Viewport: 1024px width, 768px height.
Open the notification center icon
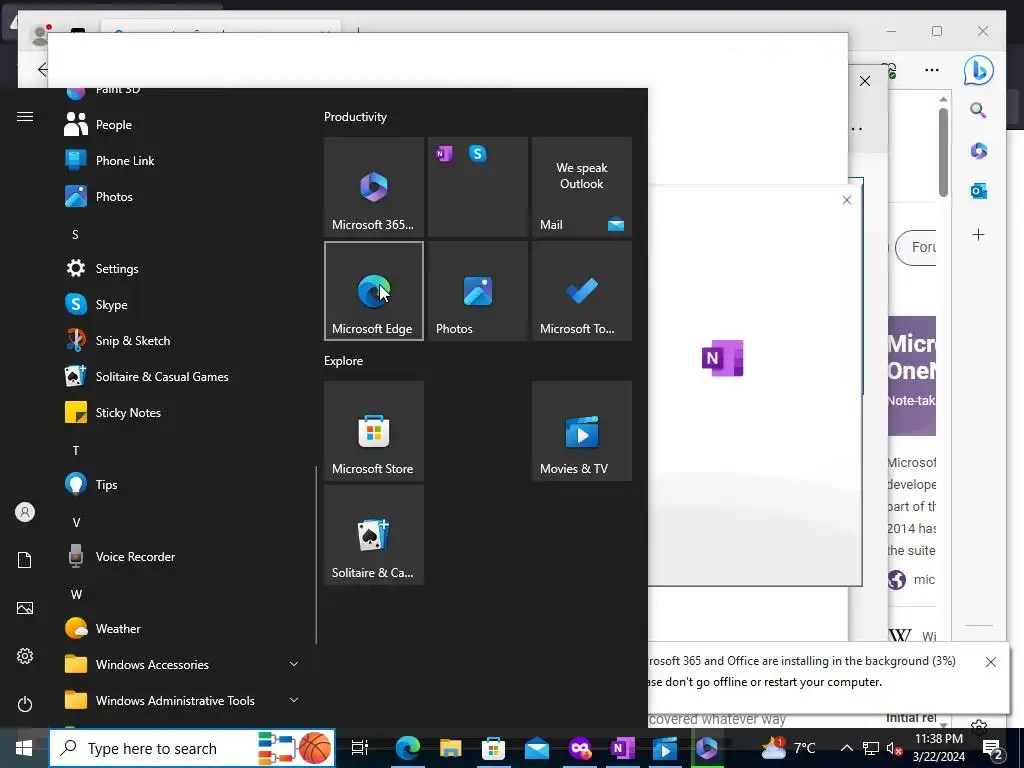click(992, 748)
